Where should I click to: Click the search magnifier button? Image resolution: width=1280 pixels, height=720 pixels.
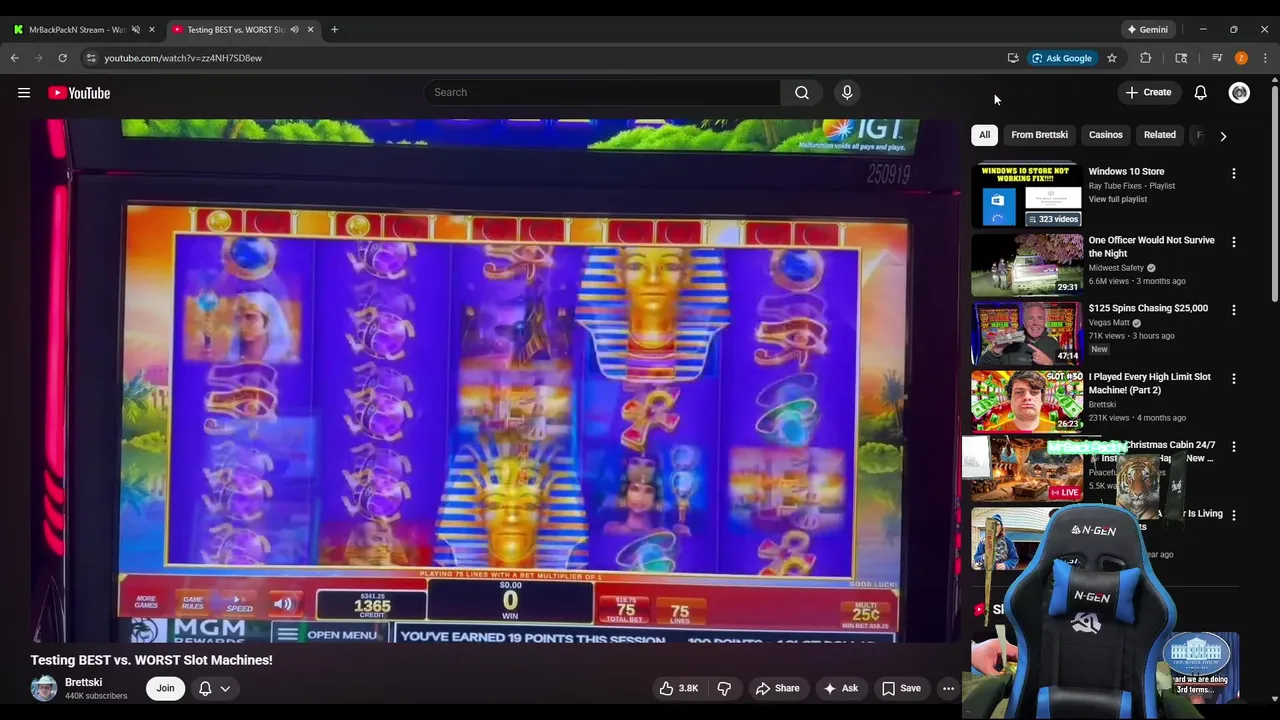pyautogui.click(x=802, y=92)
